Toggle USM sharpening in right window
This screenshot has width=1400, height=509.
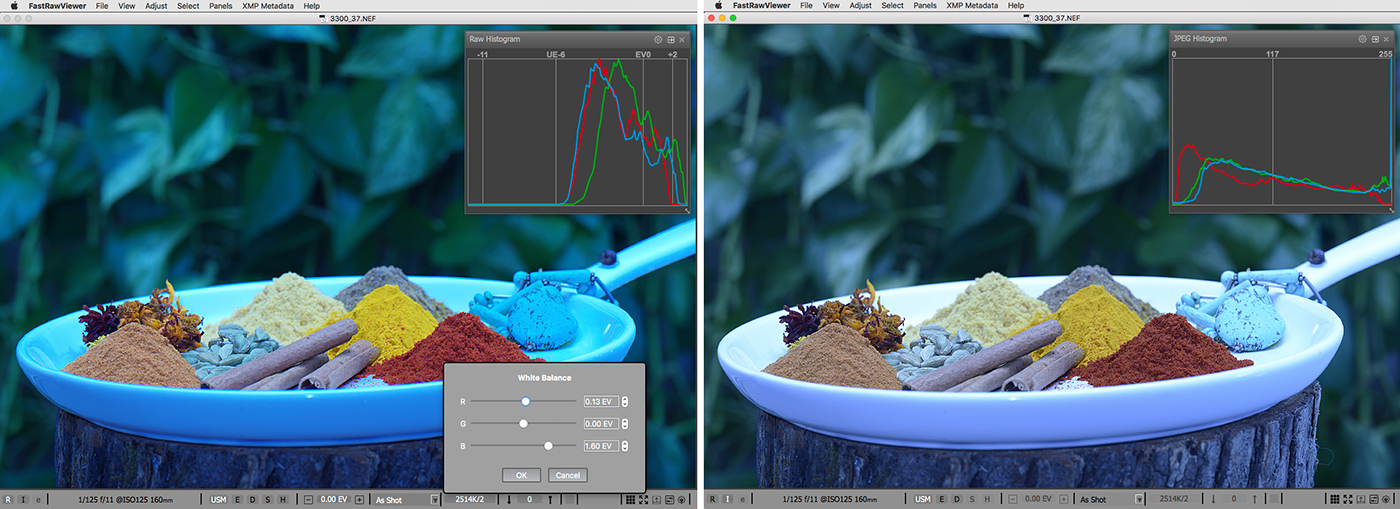[x=922, y=499]
